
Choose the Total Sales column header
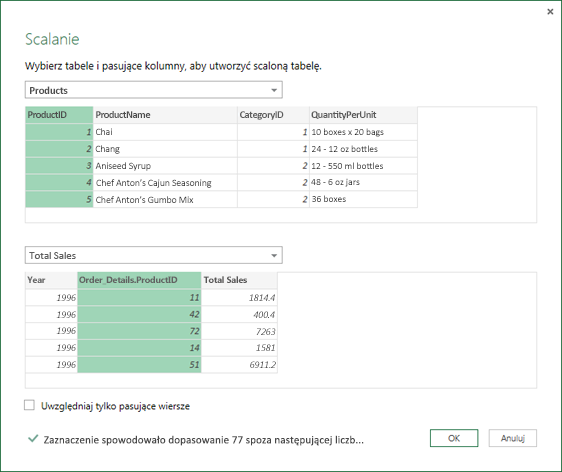point(239,280)
